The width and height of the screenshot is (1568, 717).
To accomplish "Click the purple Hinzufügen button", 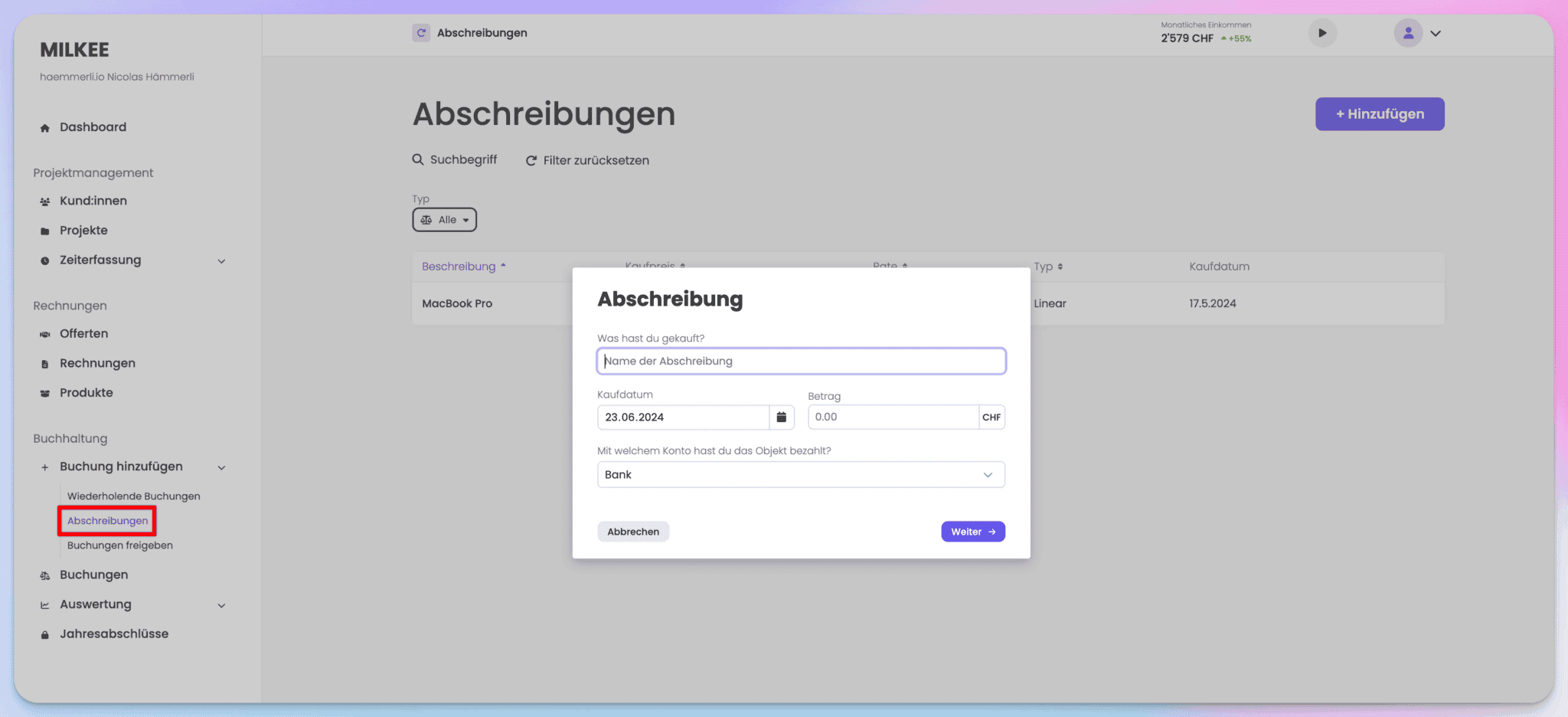I will (x=1379, y=113).
